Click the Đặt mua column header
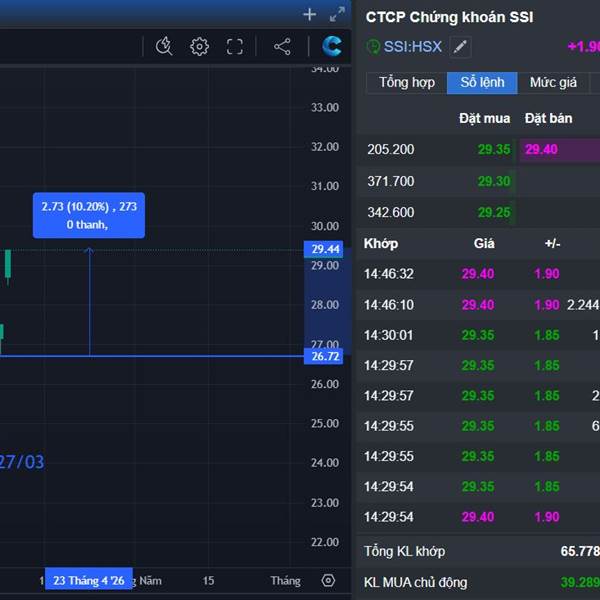Image resolution: width=600 pixels, height=600 pixels. [x=484, y=118]
